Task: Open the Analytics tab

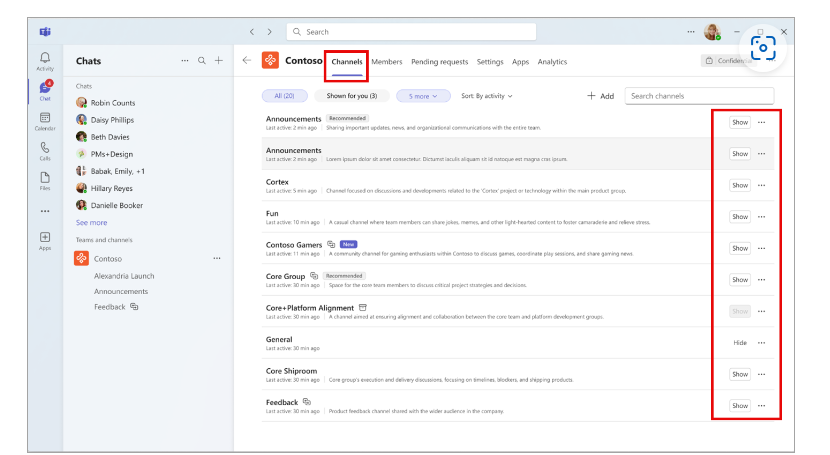Action: (552, 62)
